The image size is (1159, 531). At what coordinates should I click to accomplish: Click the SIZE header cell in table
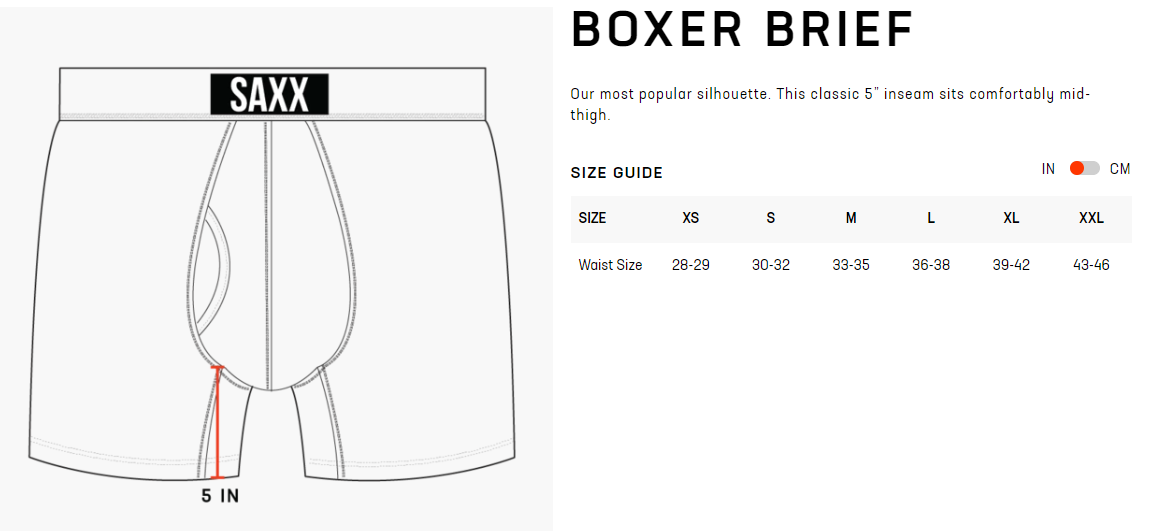(x=592, y=218)
